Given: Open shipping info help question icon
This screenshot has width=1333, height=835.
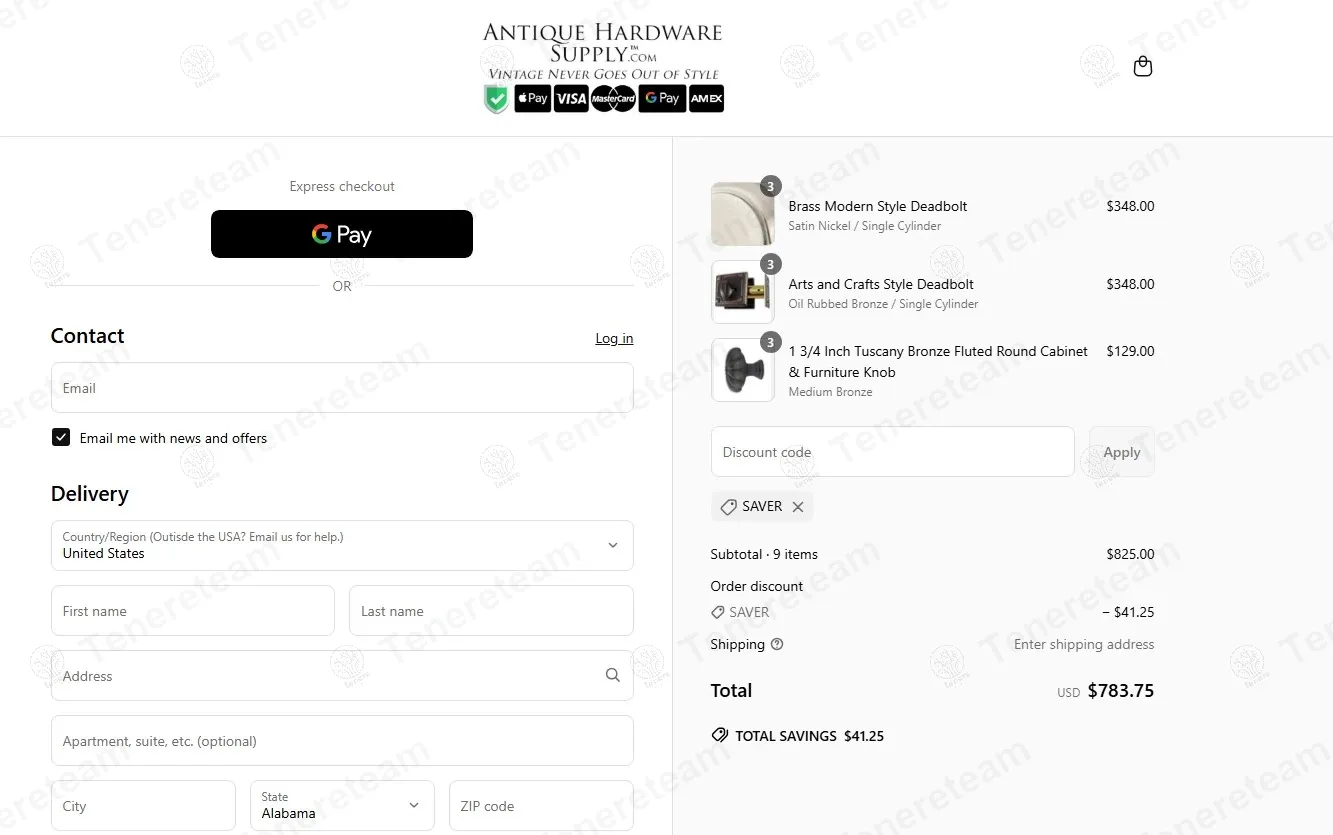Looking at the screenshot, I should 777,644.
